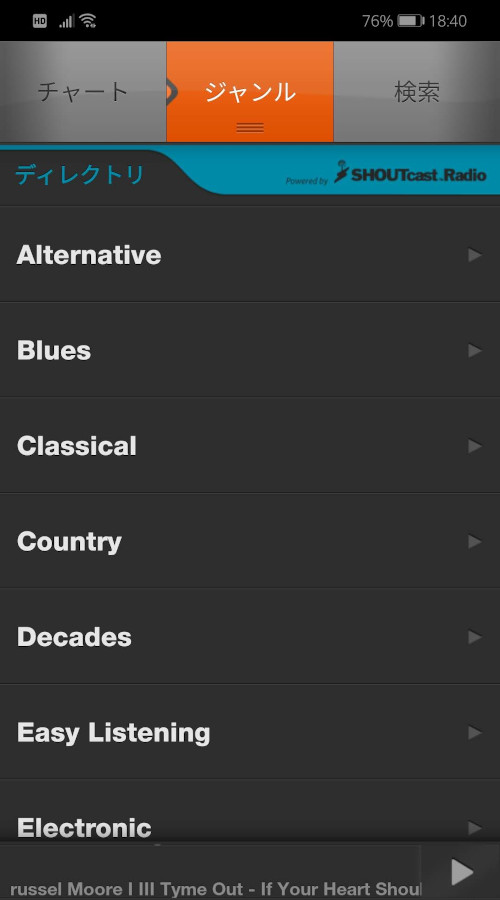Open the Easy Listening genre
Image resolution: width=500 pixels, height=900 pixels.
[250, 732]
